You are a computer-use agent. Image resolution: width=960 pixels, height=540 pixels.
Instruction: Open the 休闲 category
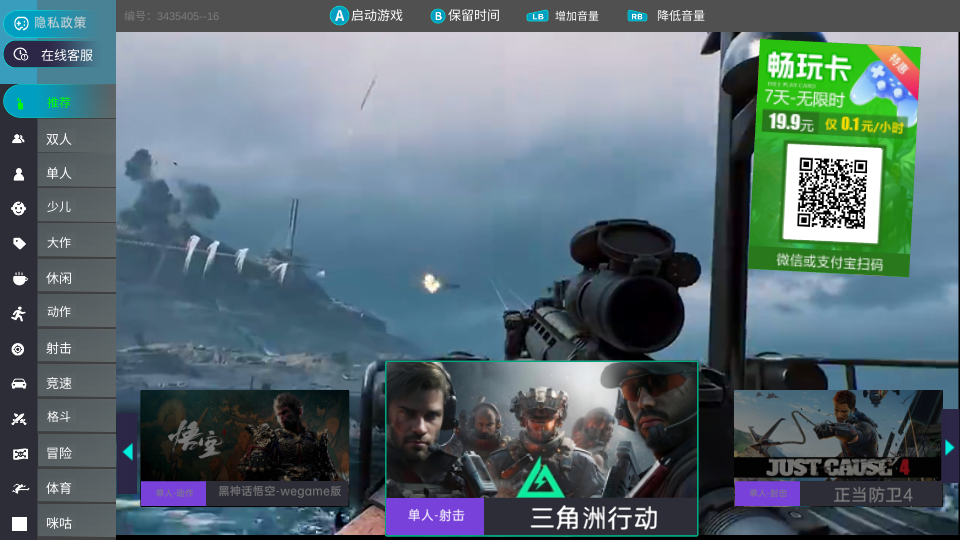(77, 278)
